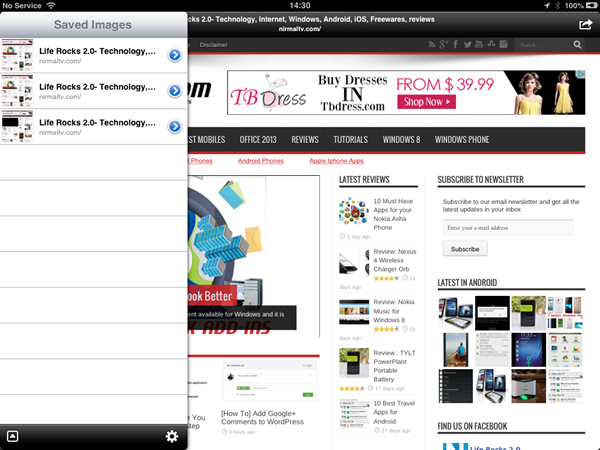This screenshot has height=450, width=600.
Task: Select second saved image thumbnail
Action: coord(17,91)
